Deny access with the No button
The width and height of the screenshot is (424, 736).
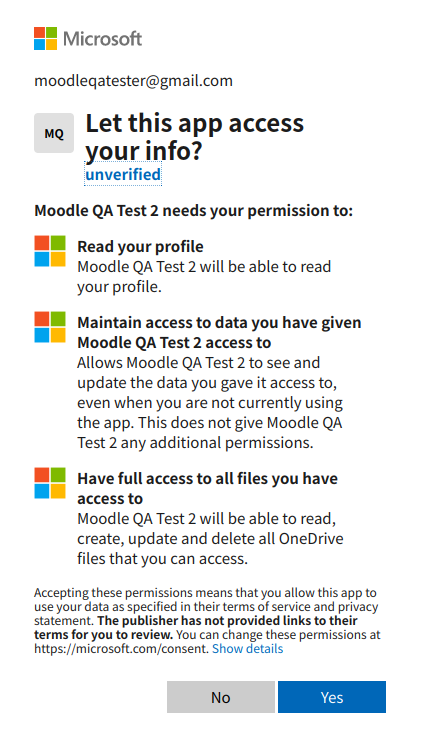(221, 697)
